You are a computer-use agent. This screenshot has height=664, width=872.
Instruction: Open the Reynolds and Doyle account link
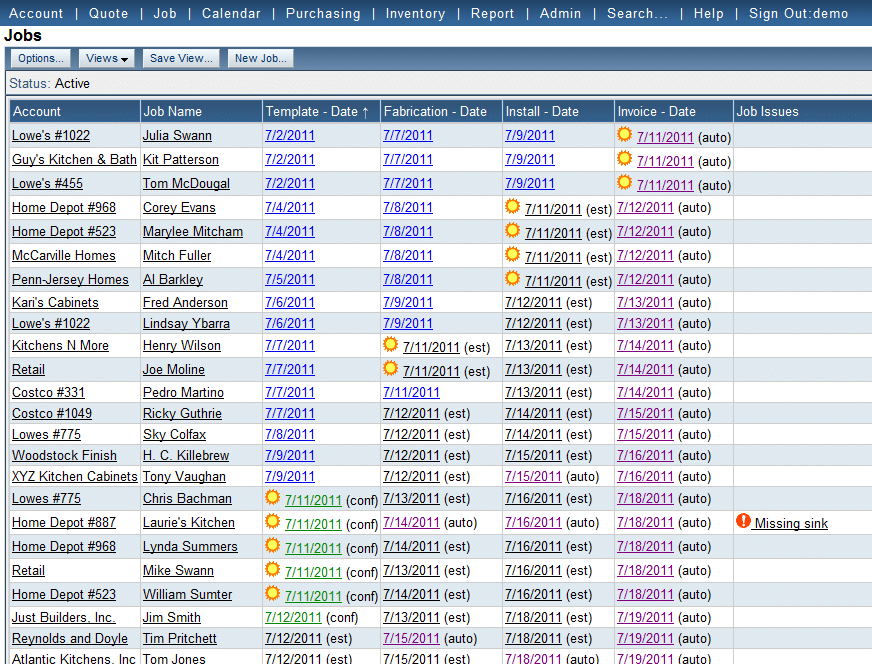pos(70,638)
